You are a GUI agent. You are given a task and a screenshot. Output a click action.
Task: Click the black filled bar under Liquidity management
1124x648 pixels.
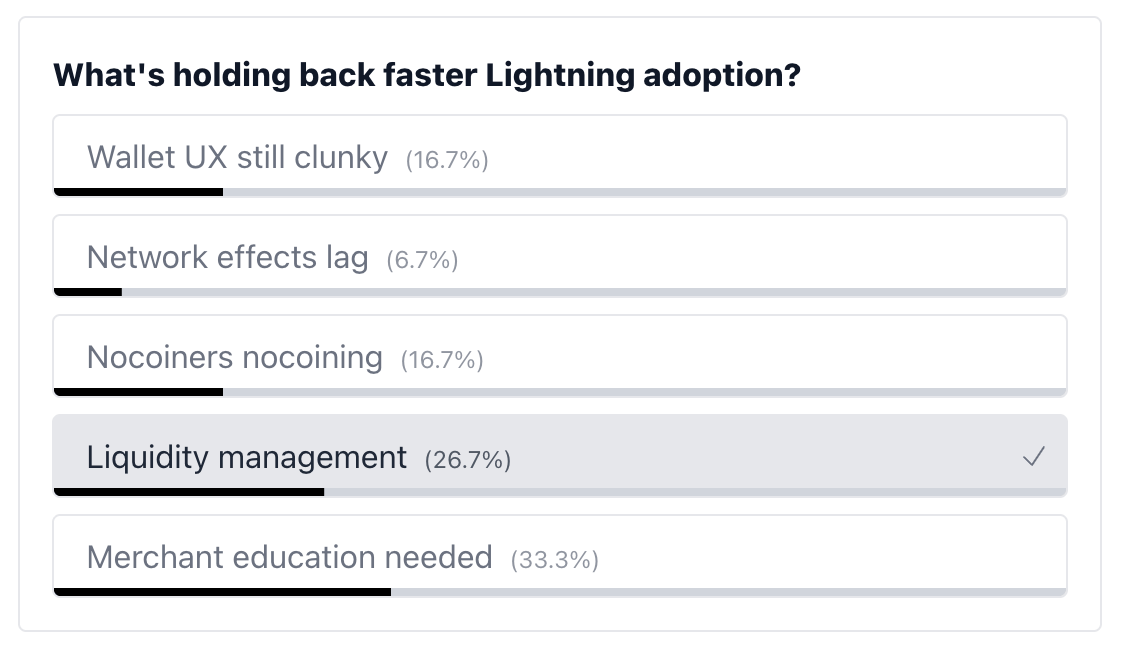(x=189, y=492)
